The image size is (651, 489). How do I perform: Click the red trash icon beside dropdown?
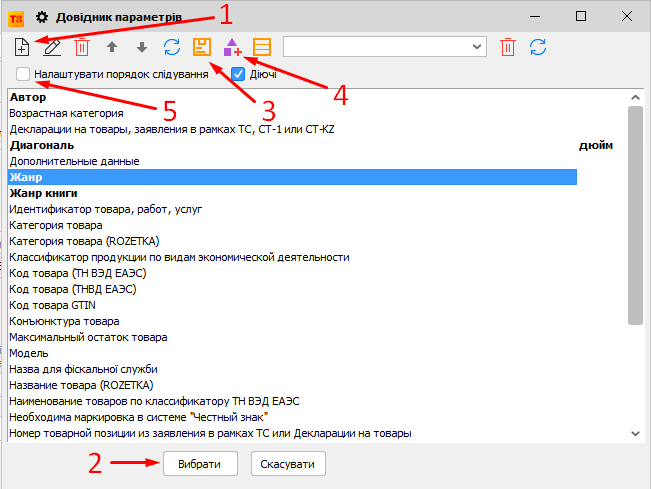(508, 47)
